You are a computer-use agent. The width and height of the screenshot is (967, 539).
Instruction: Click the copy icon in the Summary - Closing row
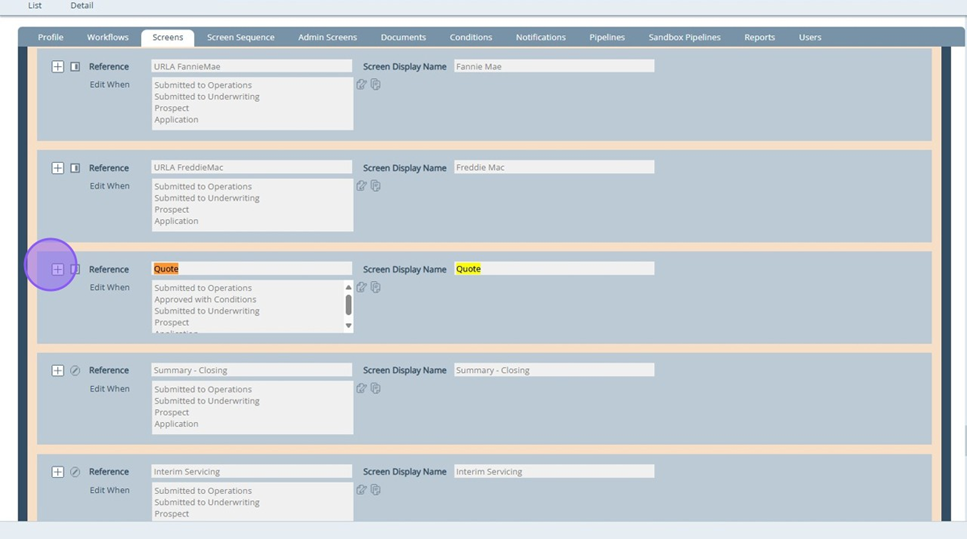(376, 389)
